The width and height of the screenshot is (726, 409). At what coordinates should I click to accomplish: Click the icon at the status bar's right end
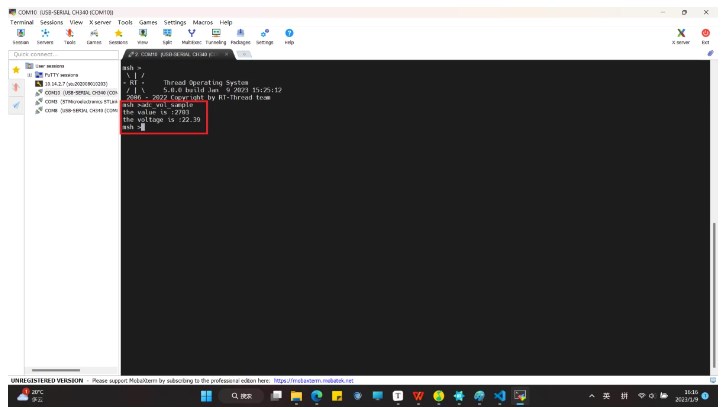point(713,380)
